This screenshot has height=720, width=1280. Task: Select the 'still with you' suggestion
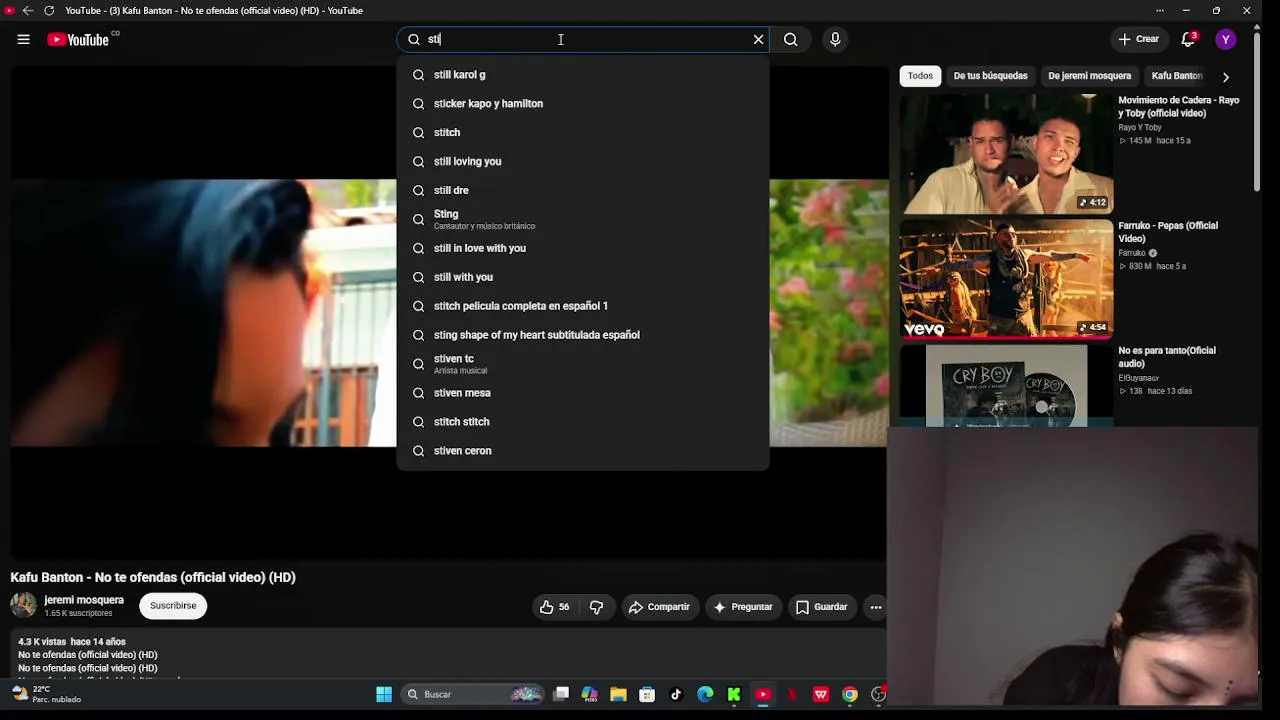(x=583, y=278)
